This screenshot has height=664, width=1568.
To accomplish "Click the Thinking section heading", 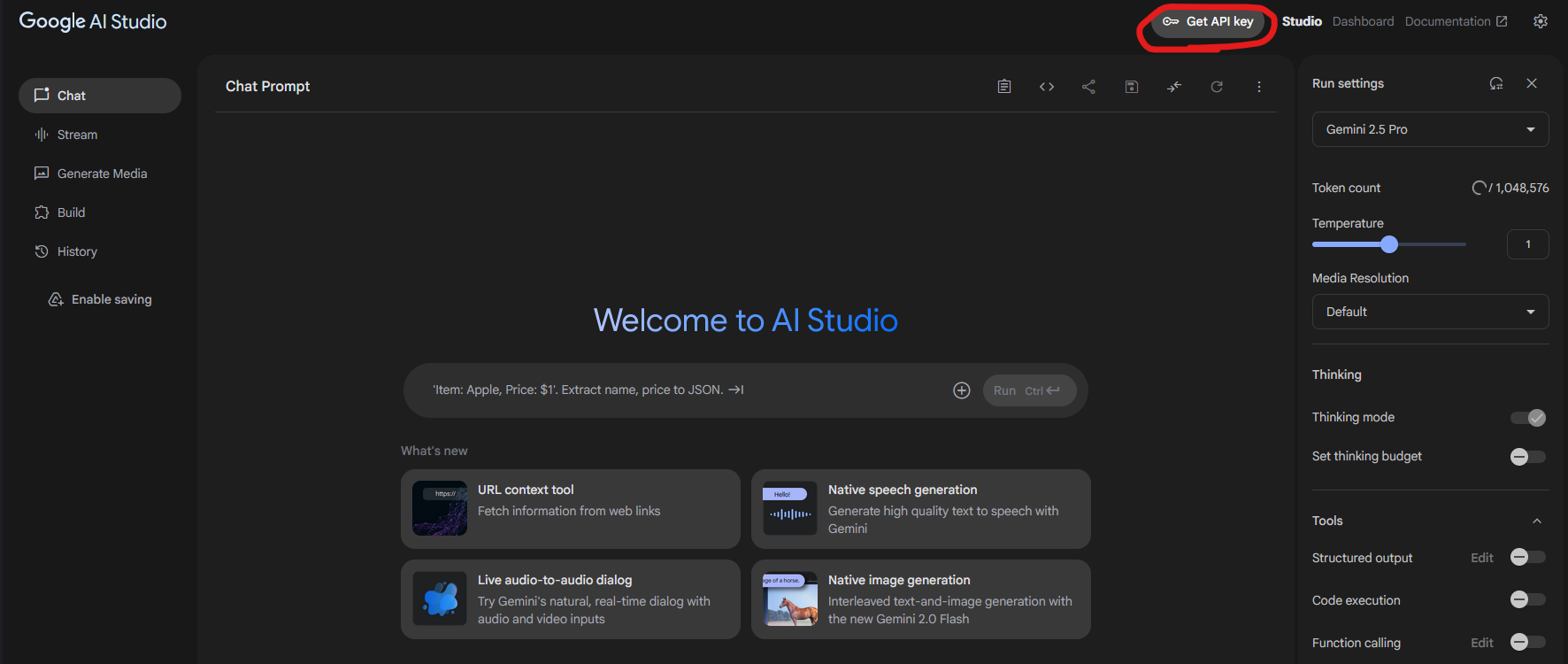I will coord(1337,374).
